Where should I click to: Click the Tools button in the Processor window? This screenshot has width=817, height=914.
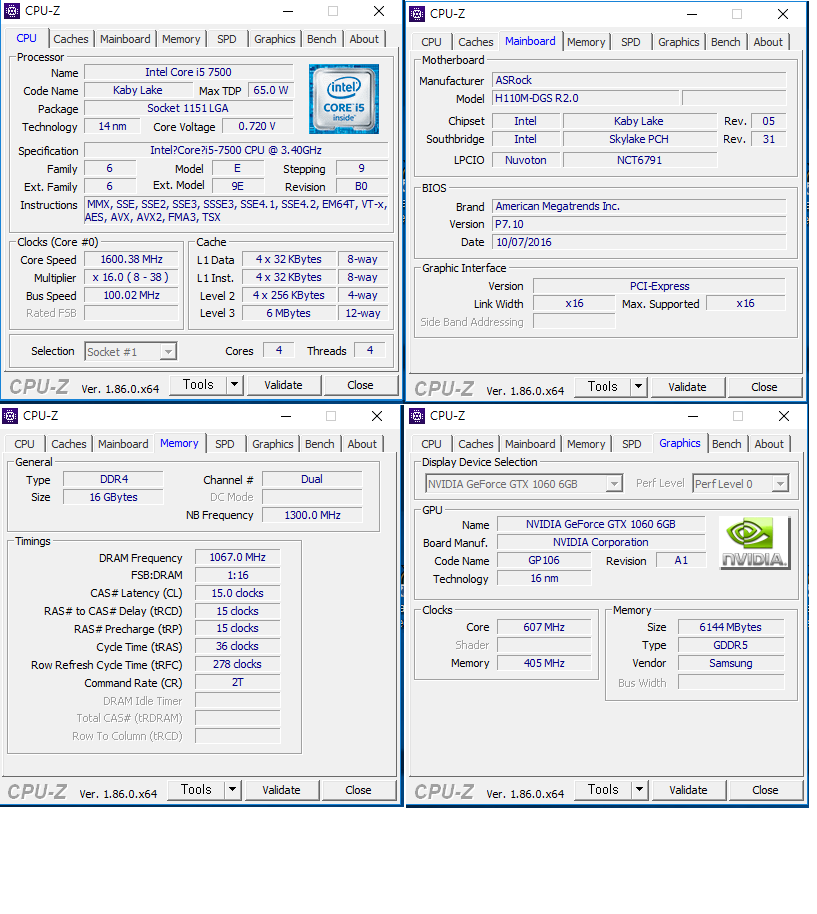tap(198, 385)
